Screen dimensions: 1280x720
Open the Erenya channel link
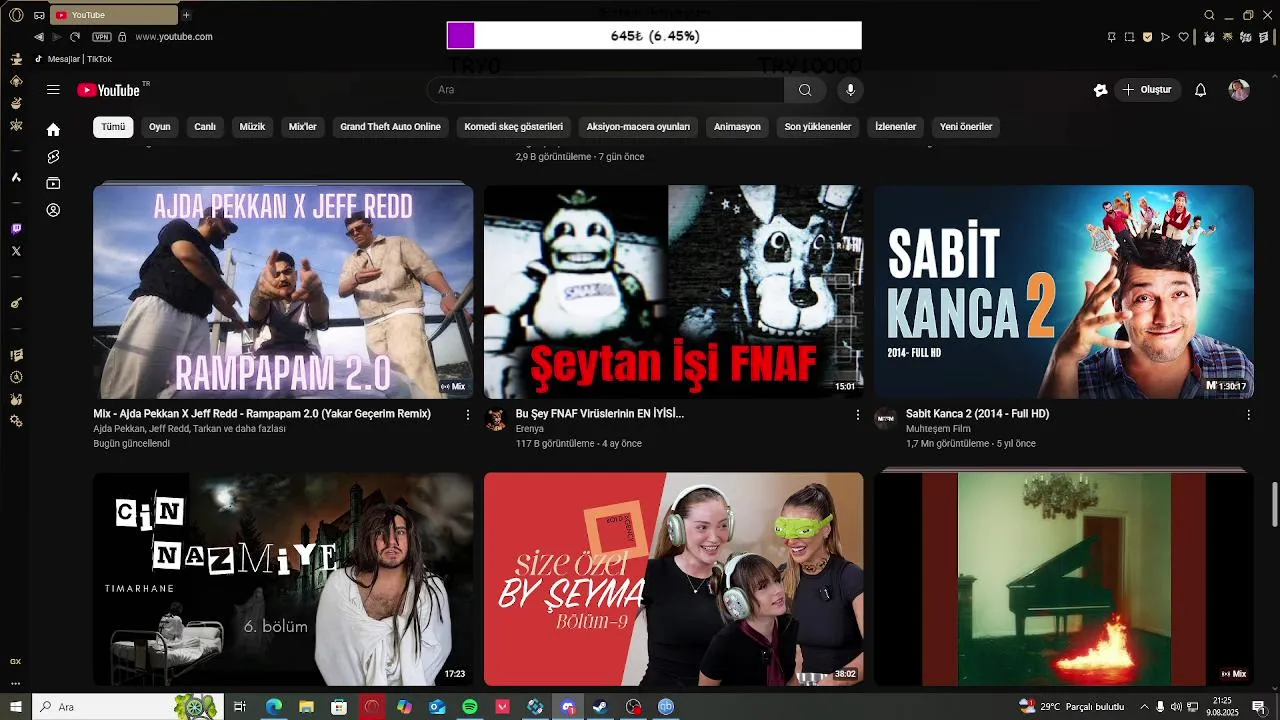point(530,429)
